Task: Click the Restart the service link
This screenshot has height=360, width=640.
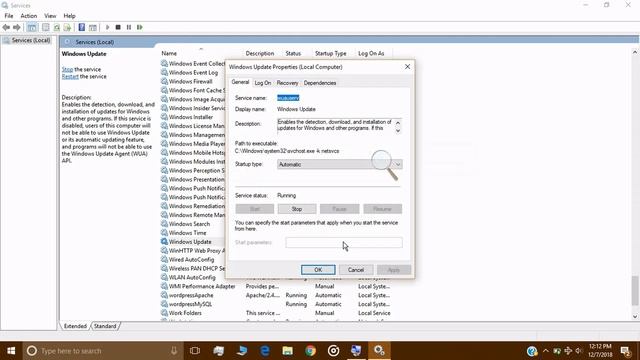Action: pos(70,76)
